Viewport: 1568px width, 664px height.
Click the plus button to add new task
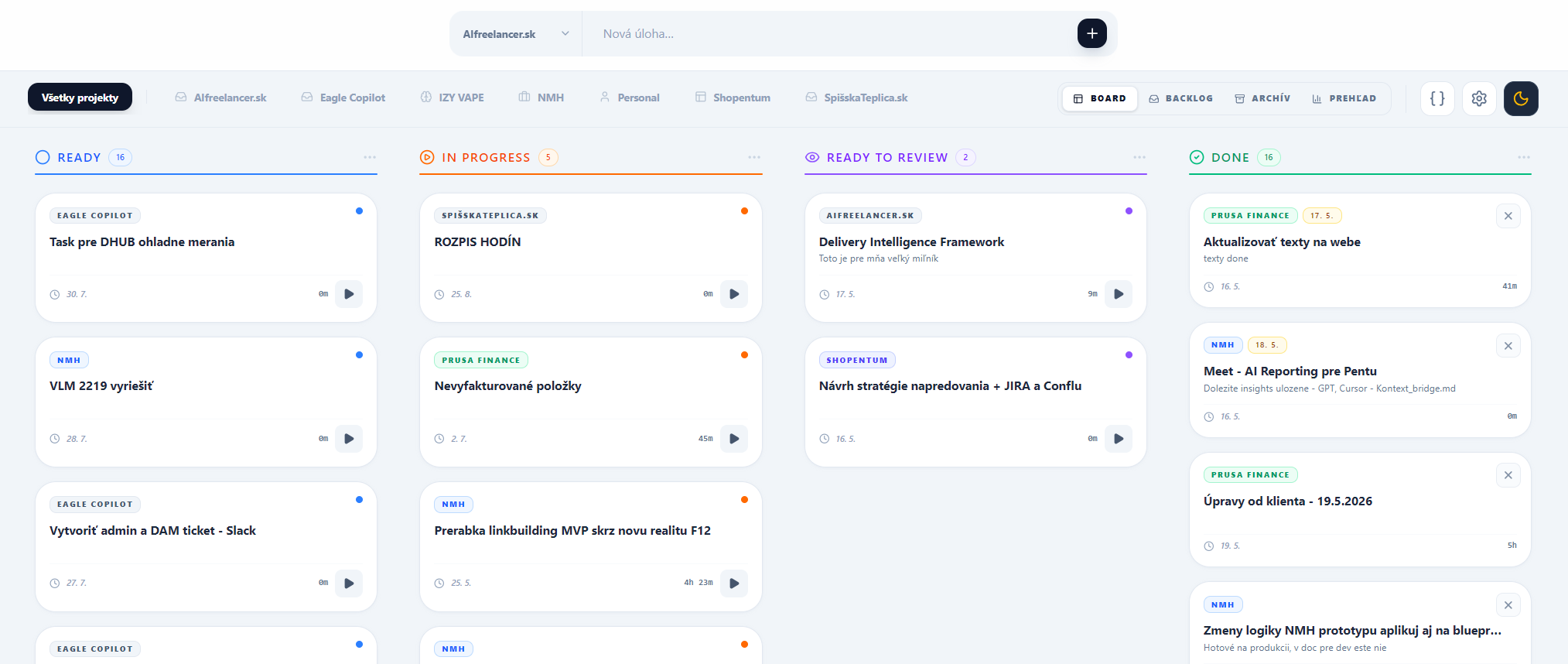click(x=1091, y=33)
